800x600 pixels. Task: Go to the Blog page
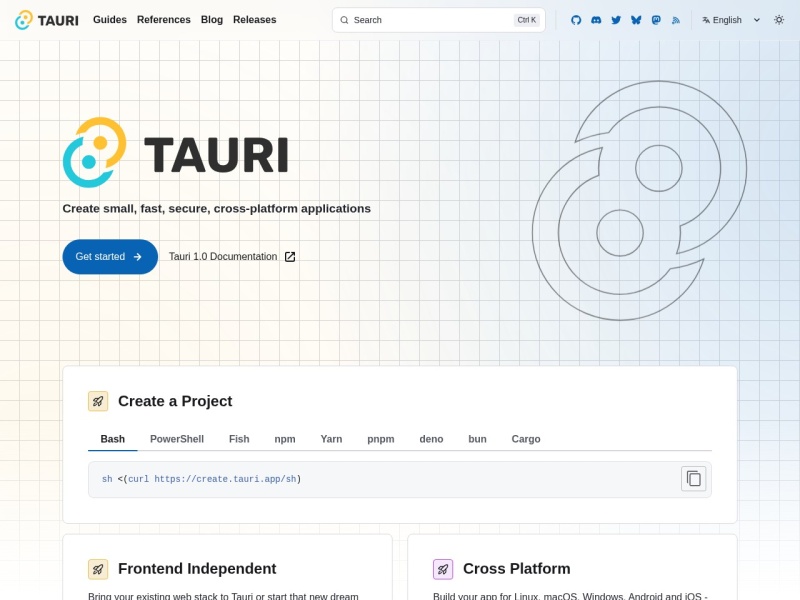(212, 19)
